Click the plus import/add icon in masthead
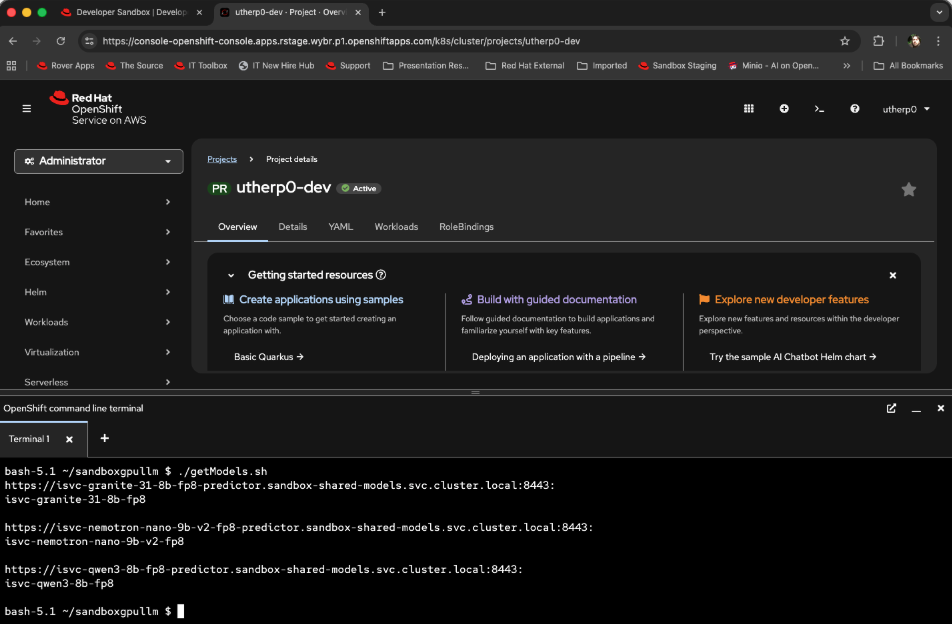This screenshot has height=624, width=952. (x=784, y=108)
